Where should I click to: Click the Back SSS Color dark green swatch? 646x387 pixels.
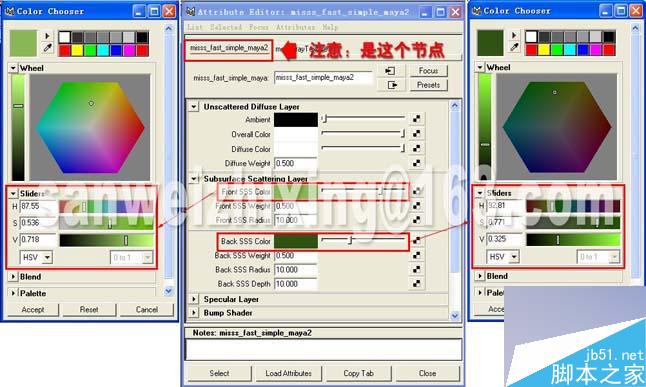[x=296, y=241]
